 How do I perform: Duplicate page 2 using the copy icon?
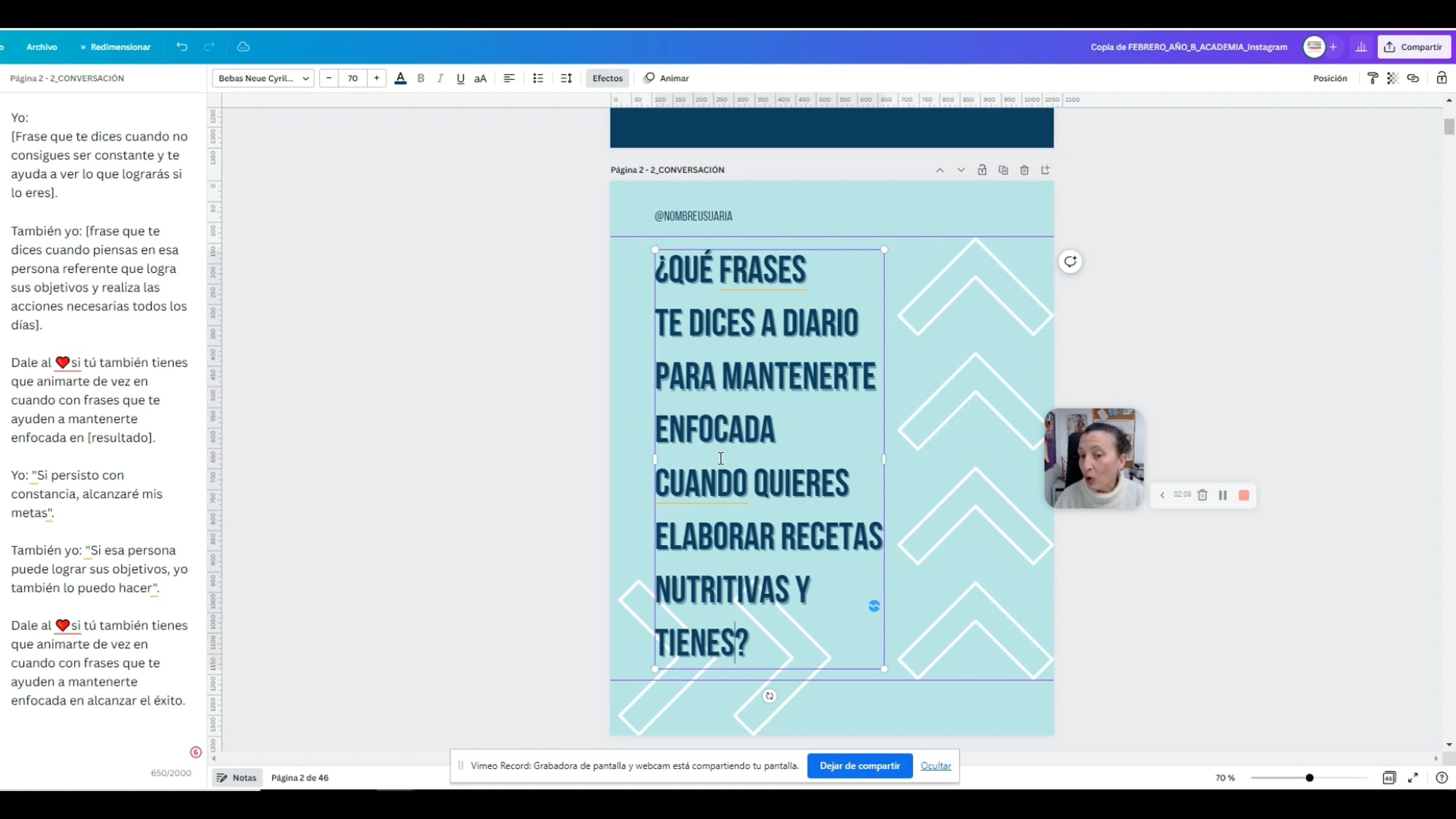coord(1003,170)
